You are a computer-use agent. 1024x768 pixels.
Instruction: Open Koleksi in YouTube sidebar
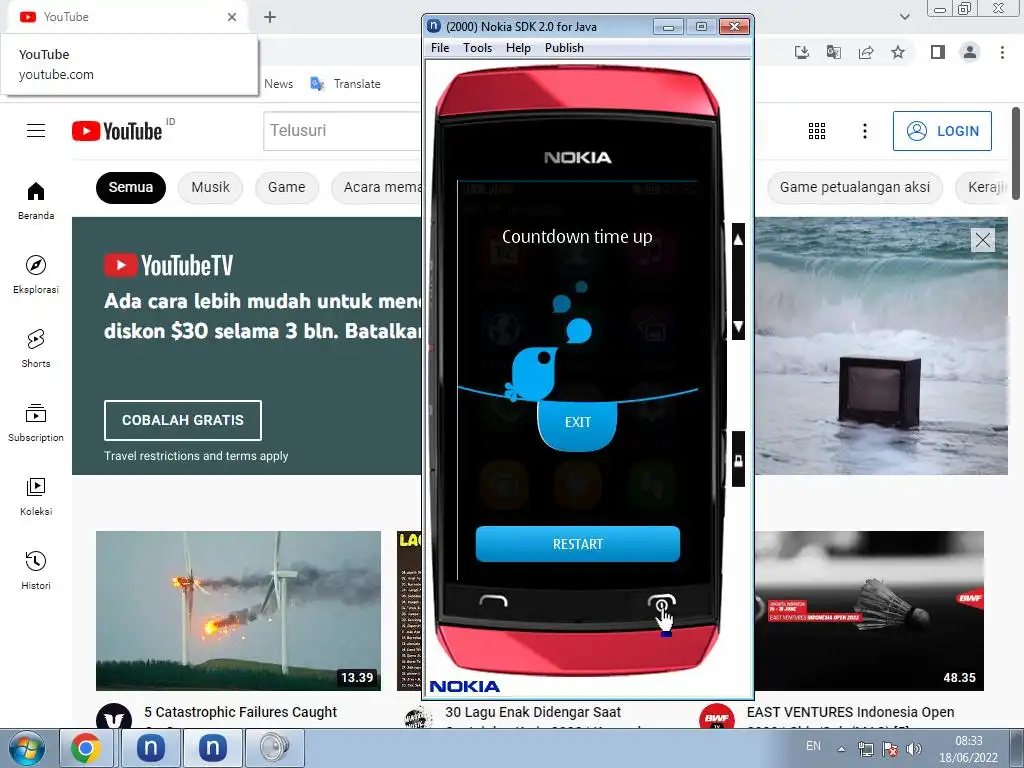[36, 496]
